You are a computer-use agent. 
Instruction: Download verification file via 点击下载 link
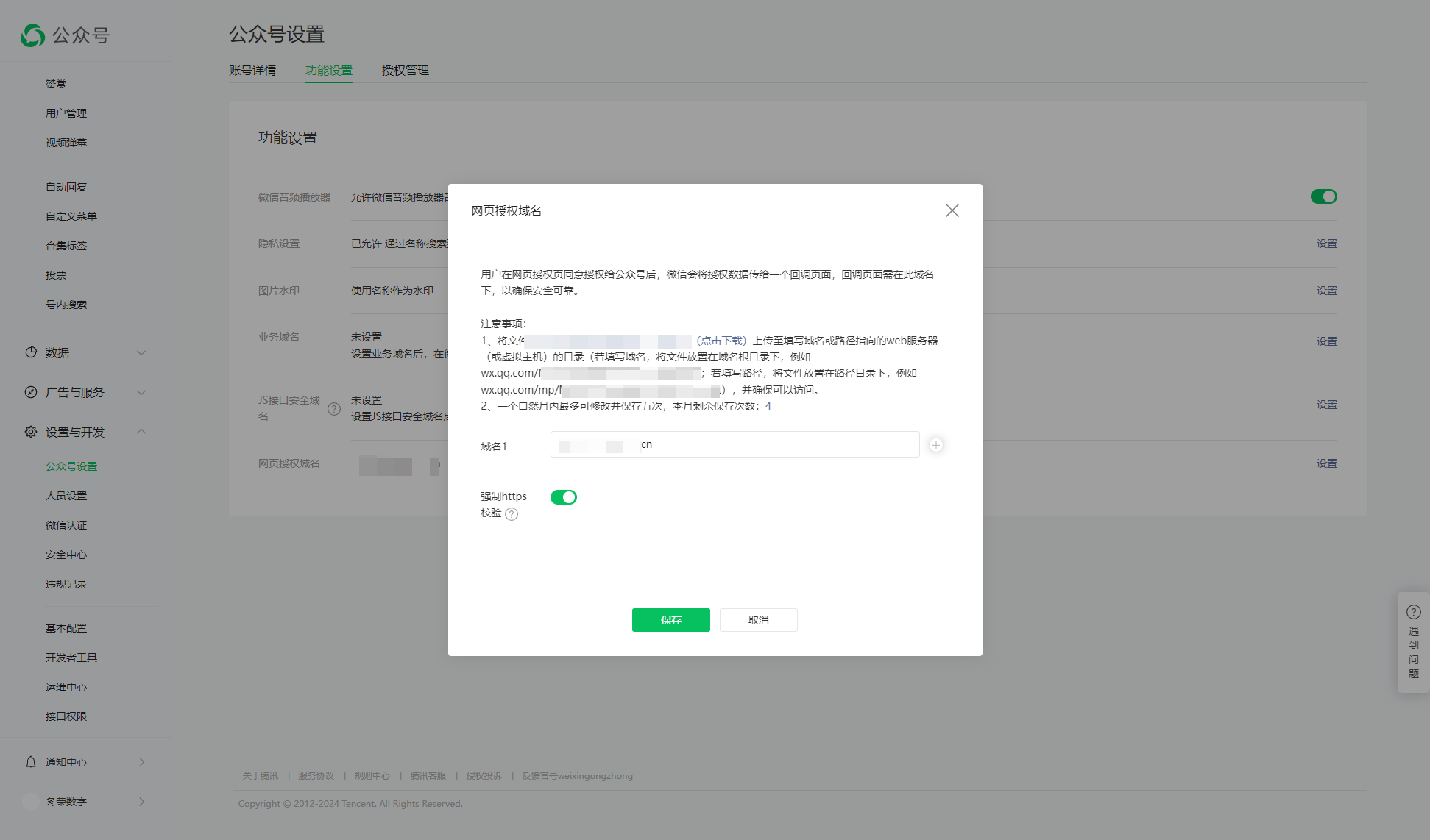[721, 341]
